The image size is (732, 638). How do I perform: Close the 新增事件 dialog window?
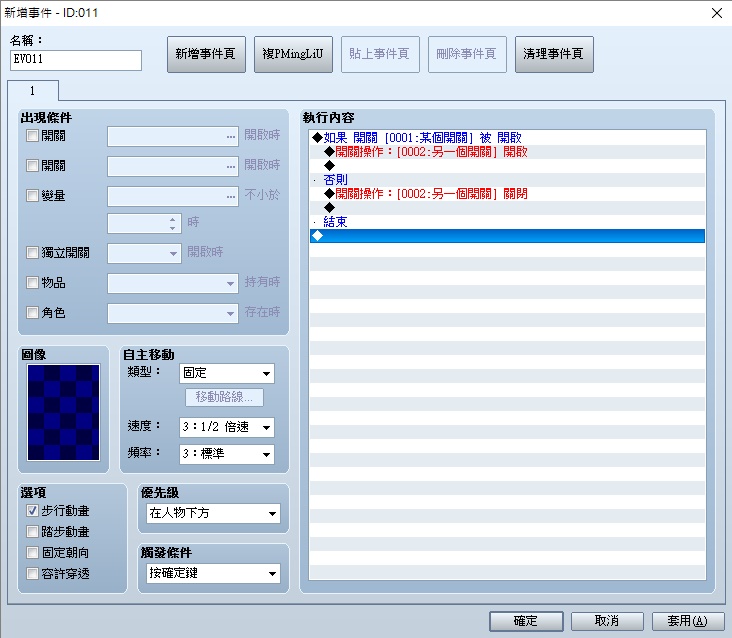click(x=717, y=13)
